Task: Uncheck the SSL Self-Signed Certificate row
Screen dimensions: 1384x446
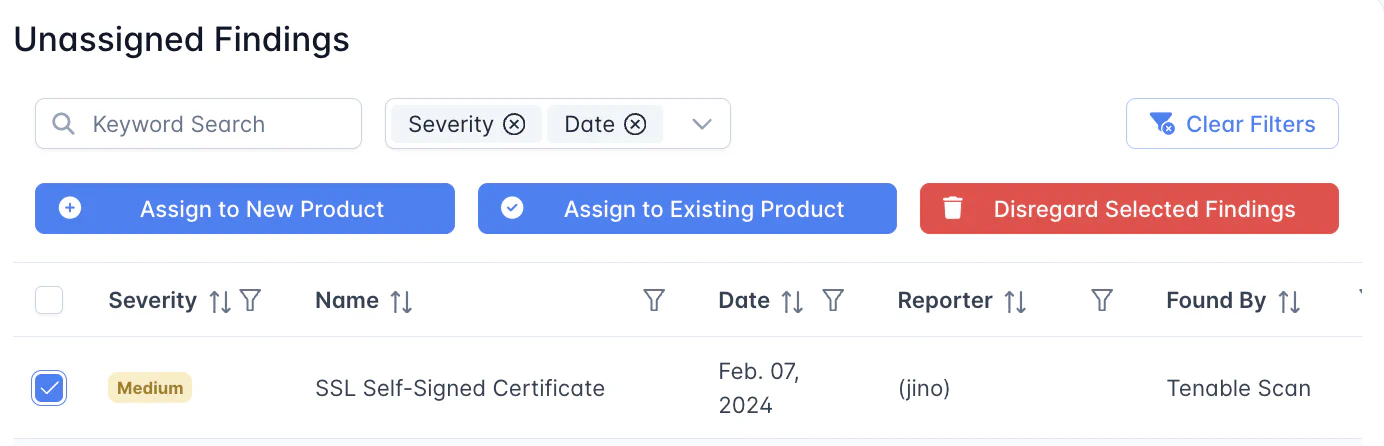Action: pyautogui.click(x=49, y=388)
